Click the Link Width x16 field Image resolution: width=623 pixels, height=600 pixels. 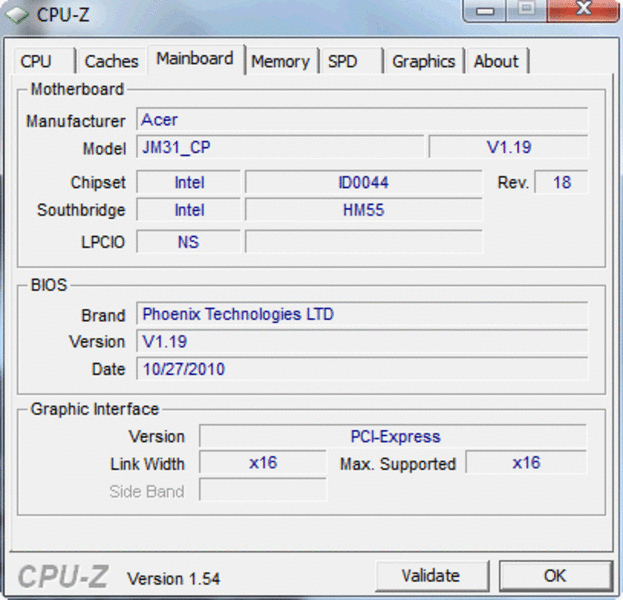pos(263,463)
